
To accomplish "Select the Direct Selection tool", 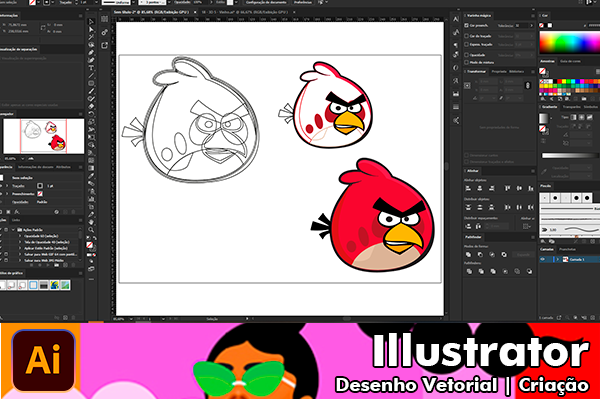I will [91, 29].
